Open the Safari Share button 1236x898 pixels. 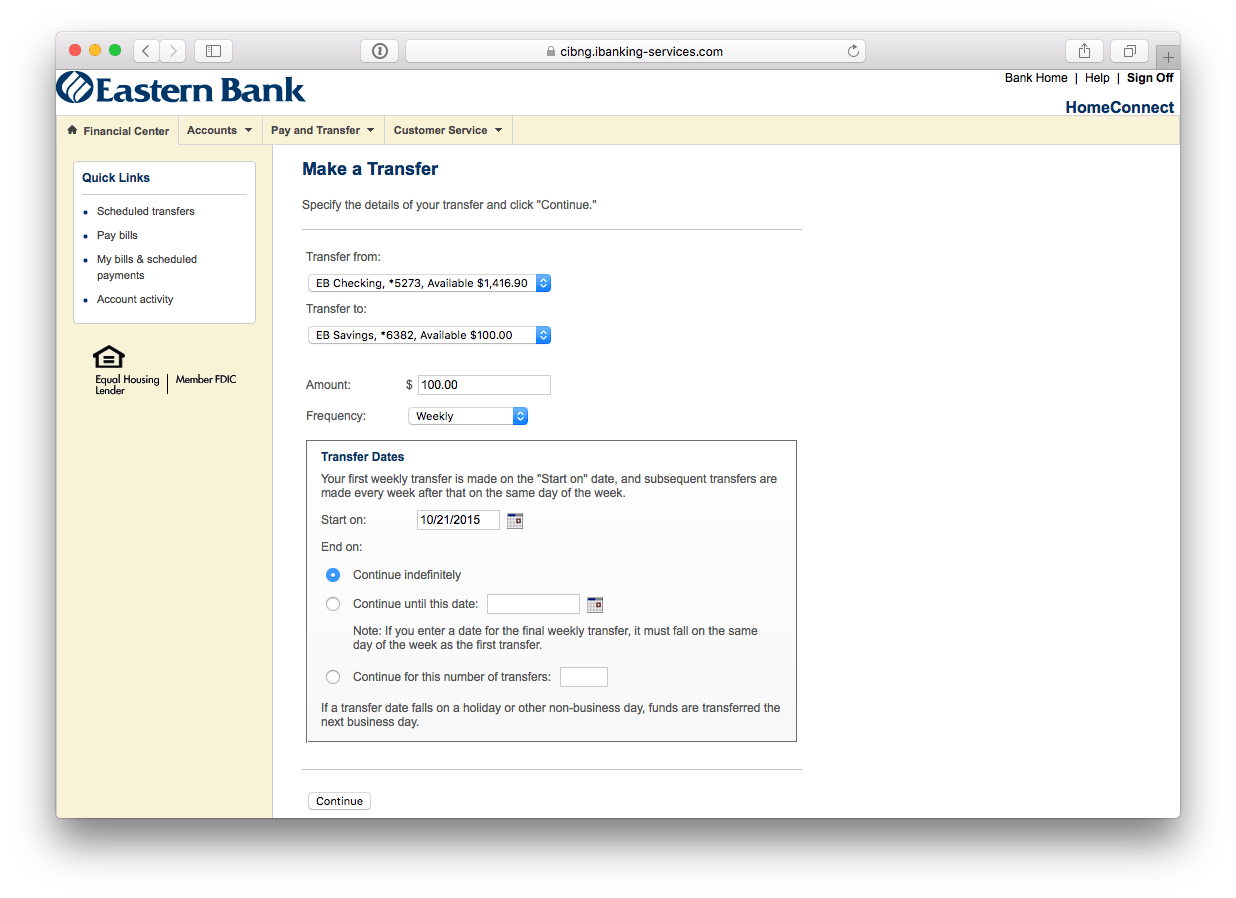pyautogui.click(x=1084, y=51)
